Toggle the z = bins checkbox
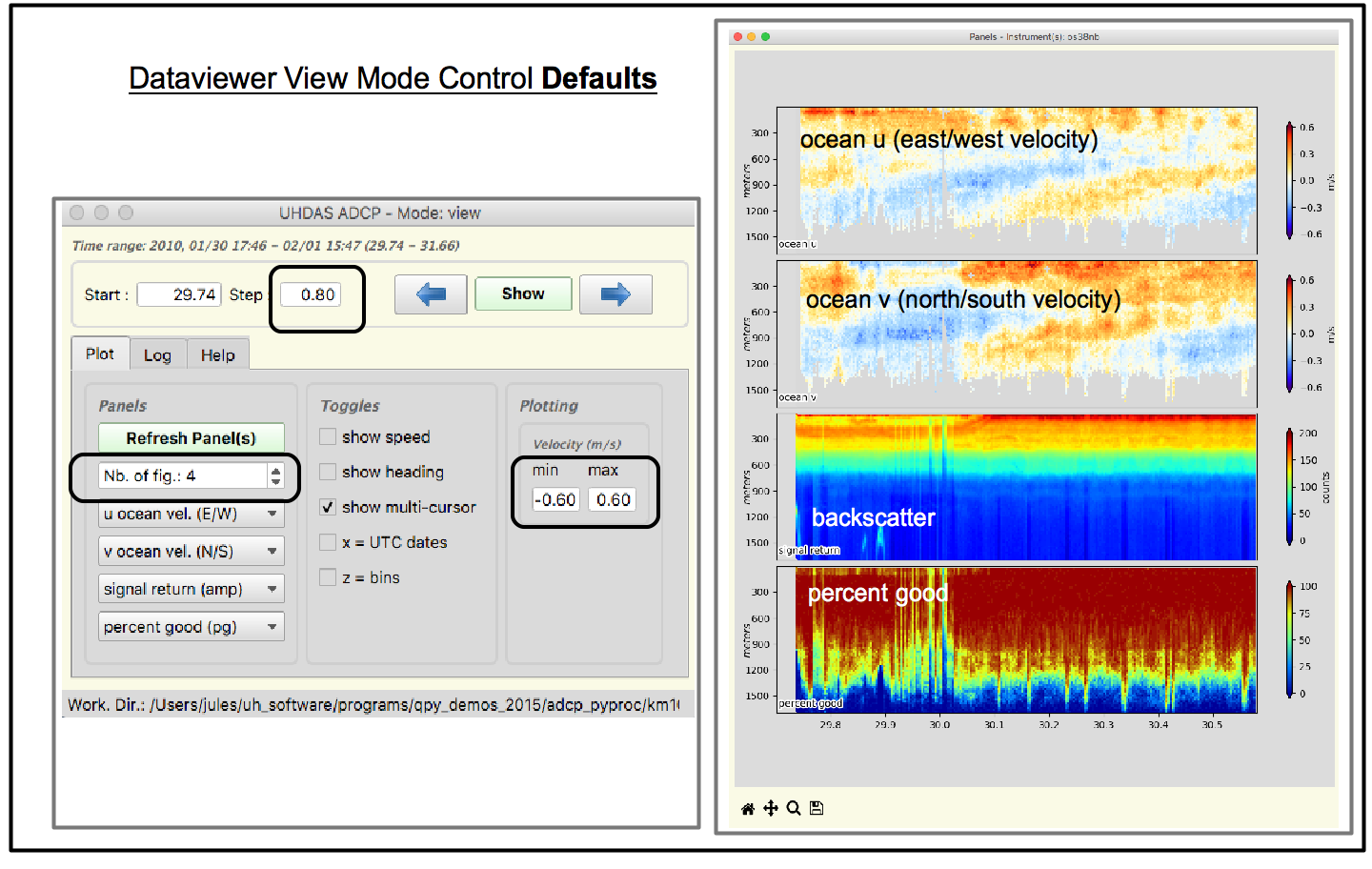 click(x=328, y=578)
